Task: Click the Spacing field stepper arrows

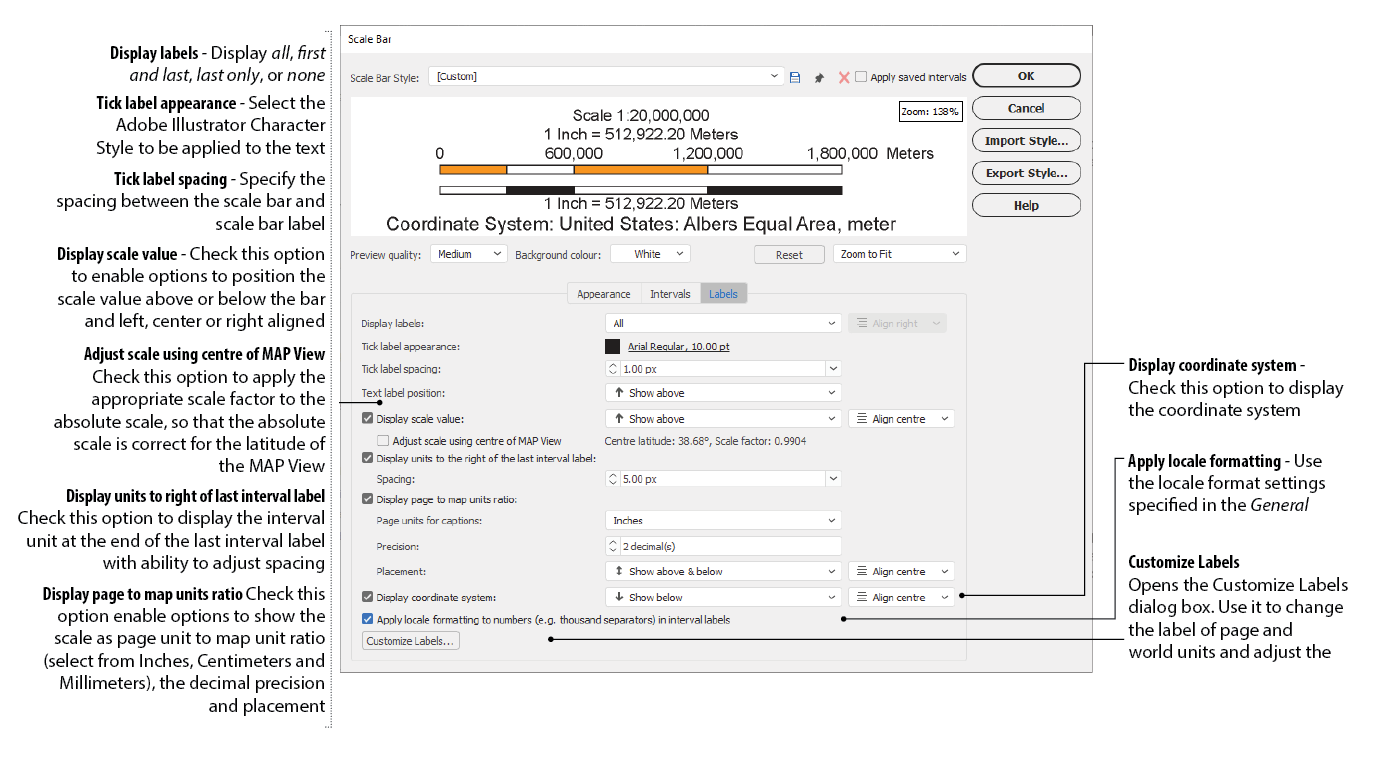Action: point(613,479)
